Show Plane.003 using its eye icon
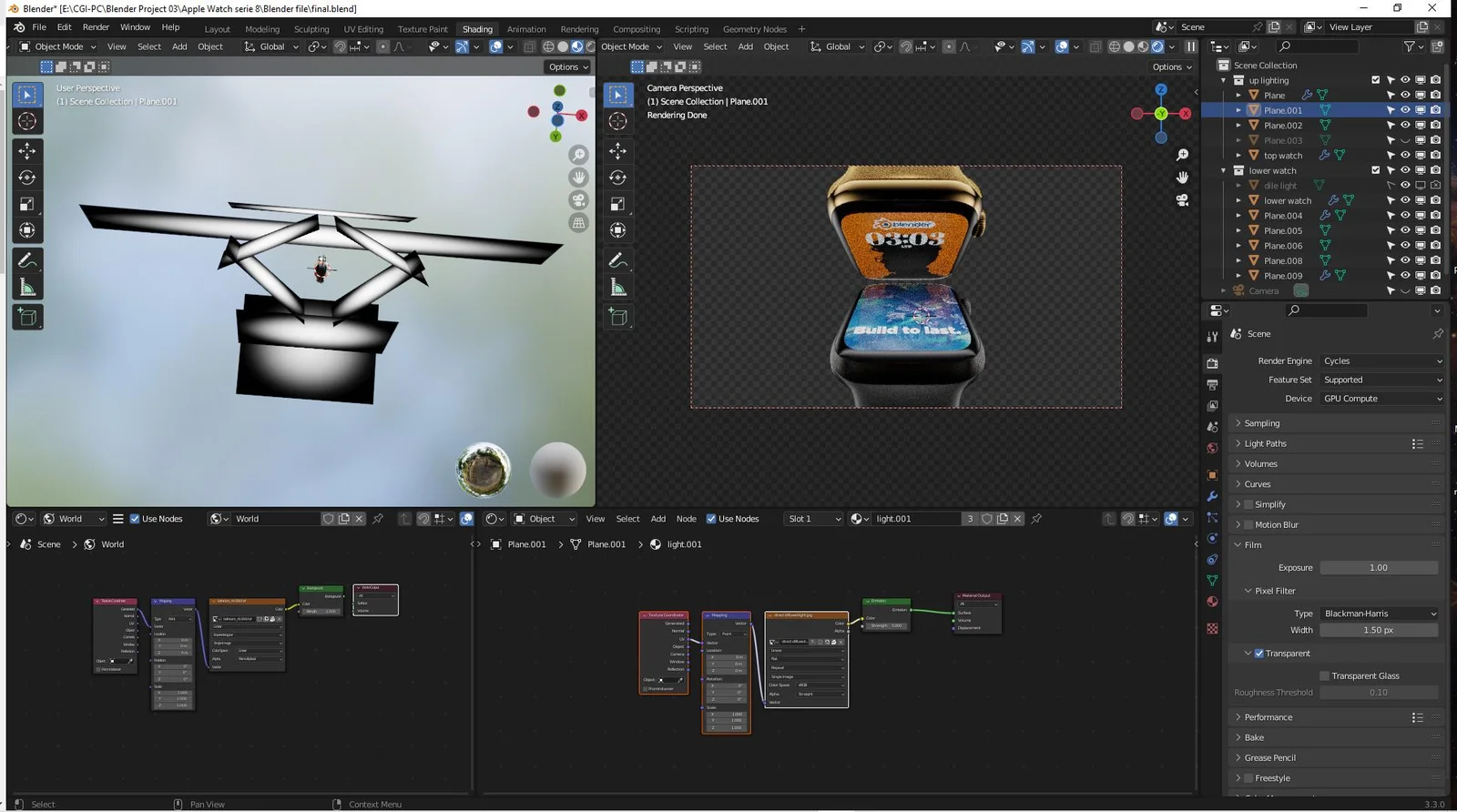The width and height of the screenshot is (1457, 812). coord(1405,140)
